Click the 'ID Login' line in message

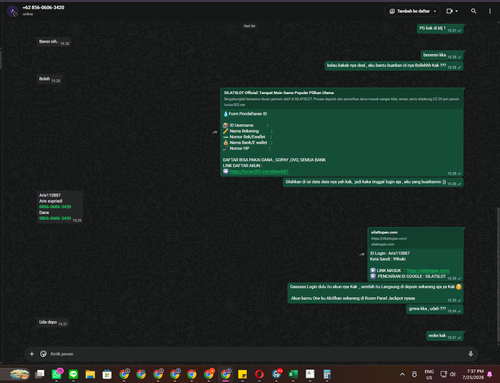(x=390, y=253)
